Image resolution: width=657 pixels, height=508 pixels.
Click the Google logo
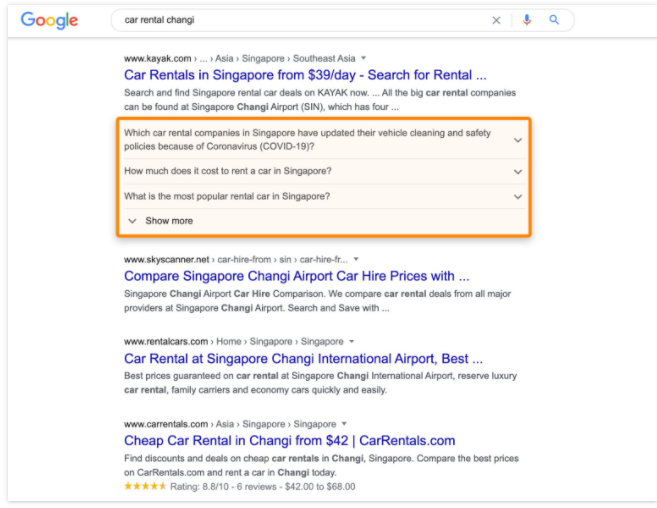click(x=49, y=21)
